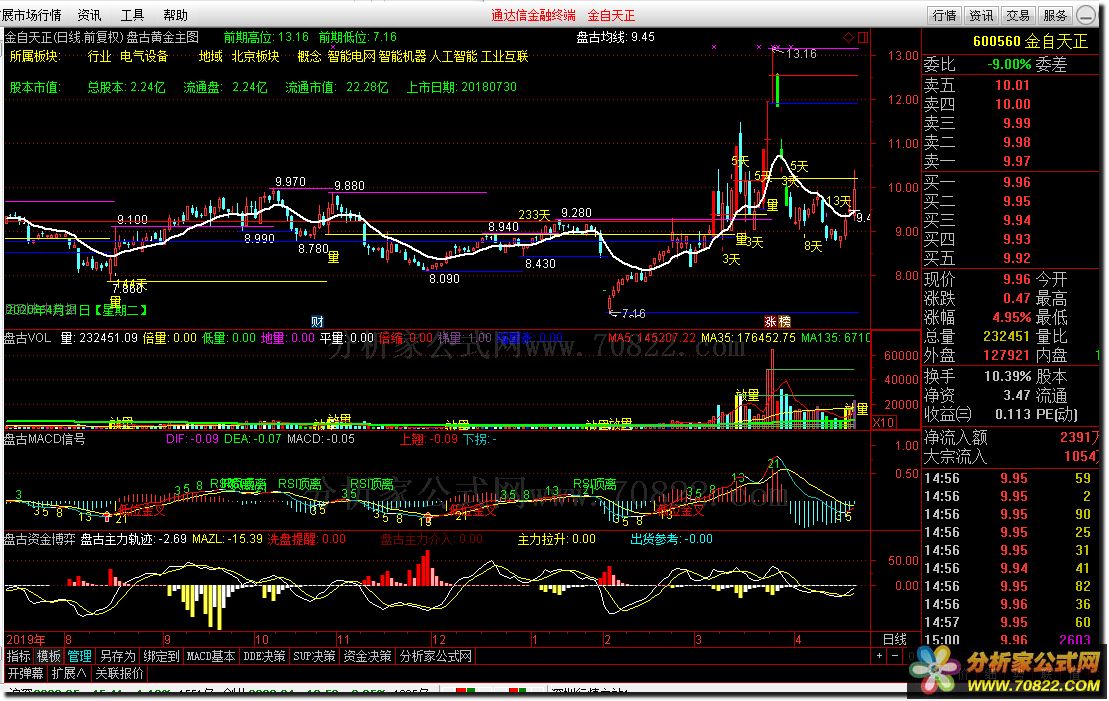The image size is (1109, 701).
Task: Zoom out with the minus button beside 日线
Action: pyautogui.click(x=894, y=656)
